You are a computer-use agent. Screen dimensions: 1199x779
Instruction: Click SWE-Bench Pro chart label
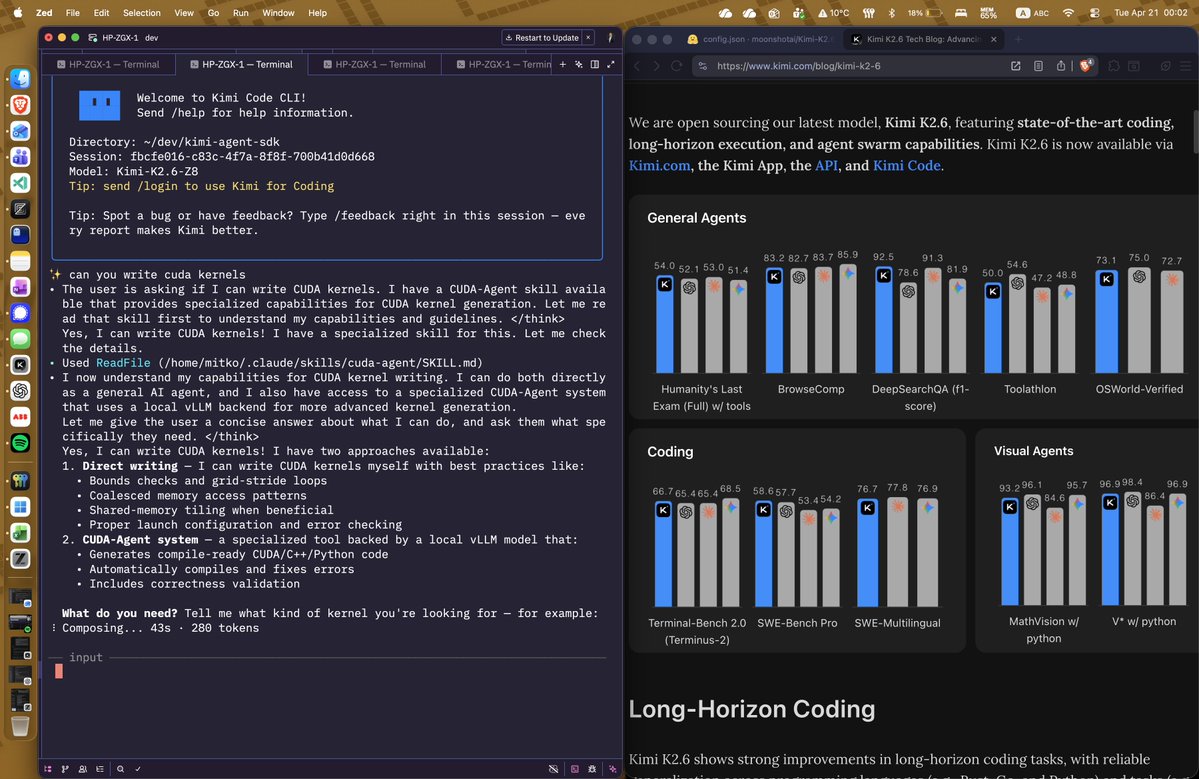click(797, 623)
